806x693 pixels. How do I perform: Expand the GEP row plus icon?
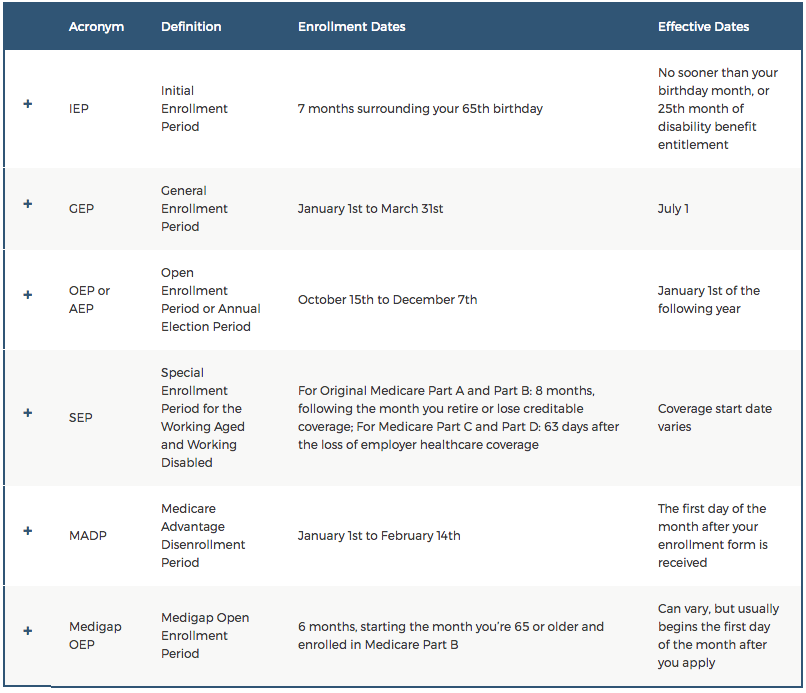coord(28,204)
